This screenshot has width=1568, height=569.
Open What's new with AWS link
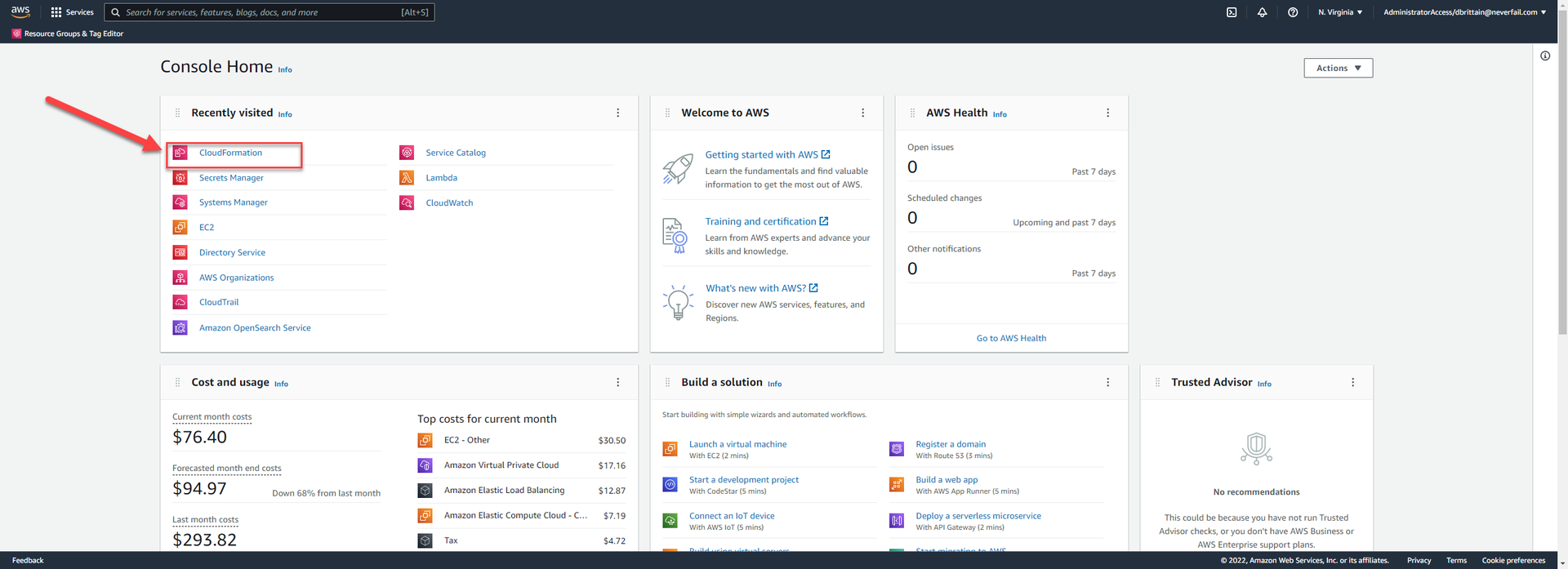762,288
